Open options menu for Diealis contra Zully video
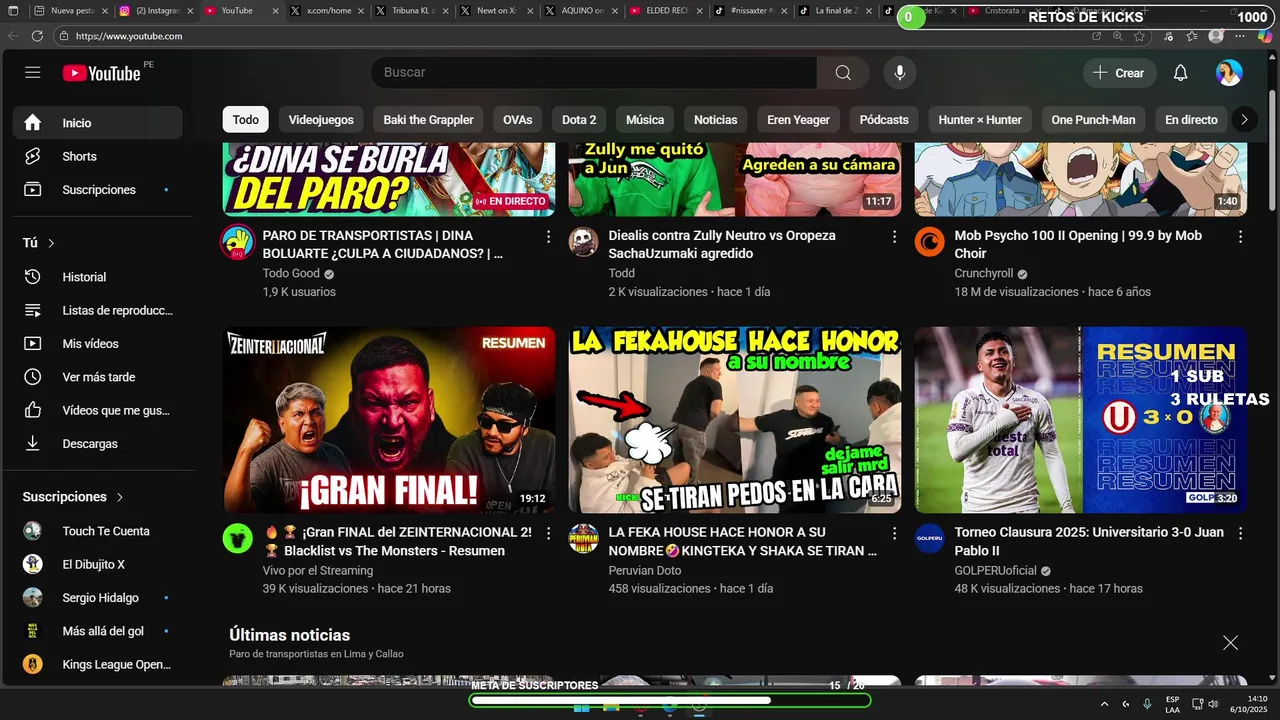Image resolution: width=1280 pixels, height=720 pixels. click(894, 237)
